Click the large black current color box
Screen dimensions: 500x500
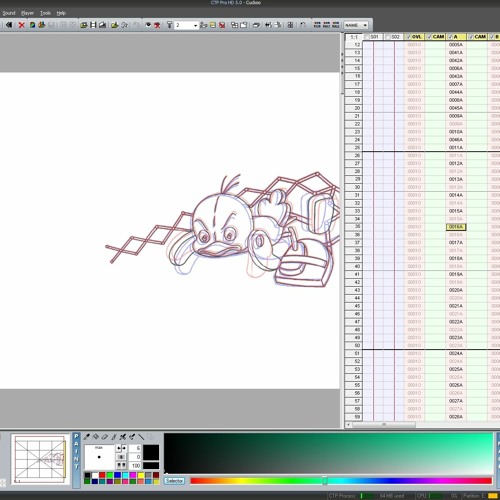[151, 453]
